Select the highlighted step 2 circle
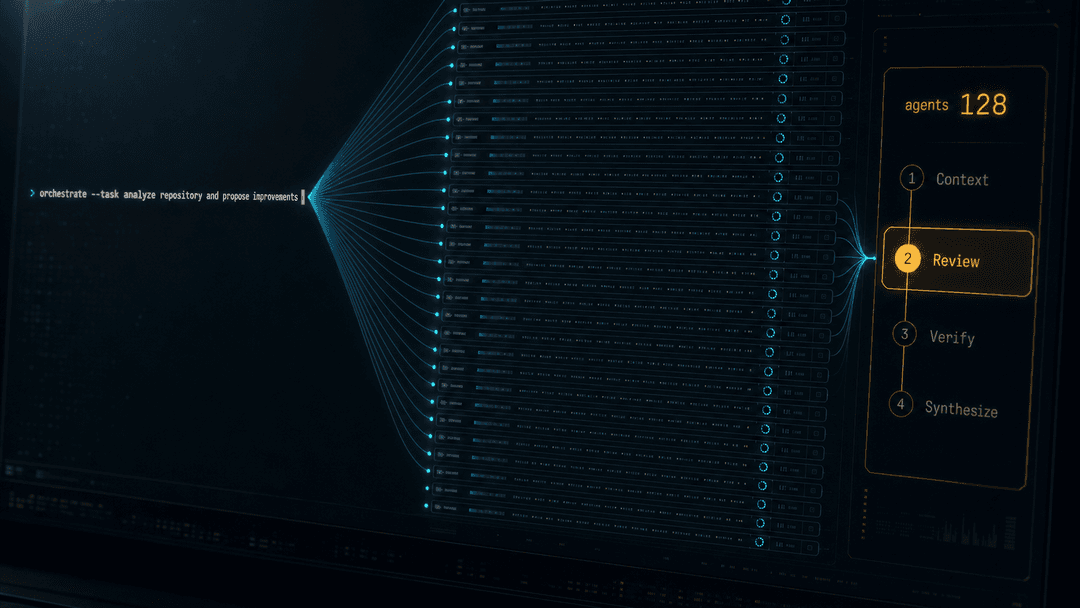Image resolution: width=1080 pixels, height=608 pixels. point(907,259)
